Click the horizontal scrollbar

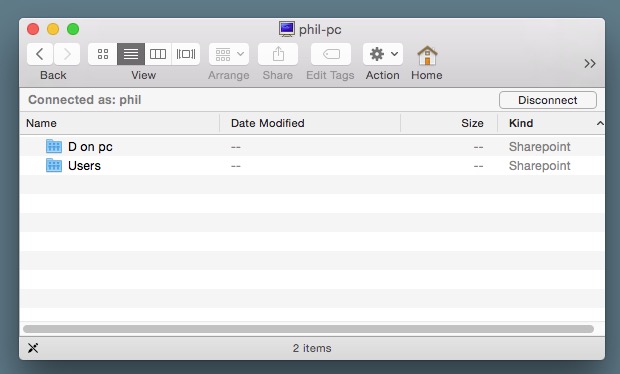point(308,329)
